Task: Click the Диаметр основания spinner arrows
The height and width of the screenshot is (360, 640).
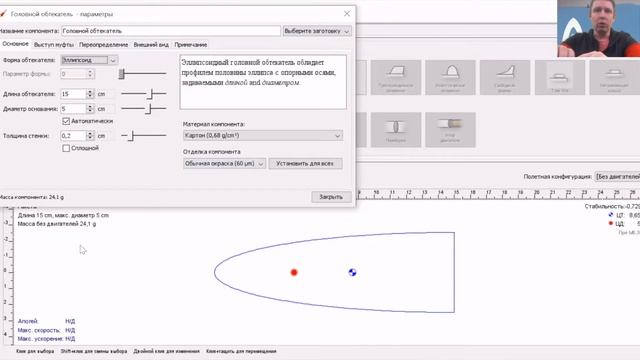Action: [90, 109]
